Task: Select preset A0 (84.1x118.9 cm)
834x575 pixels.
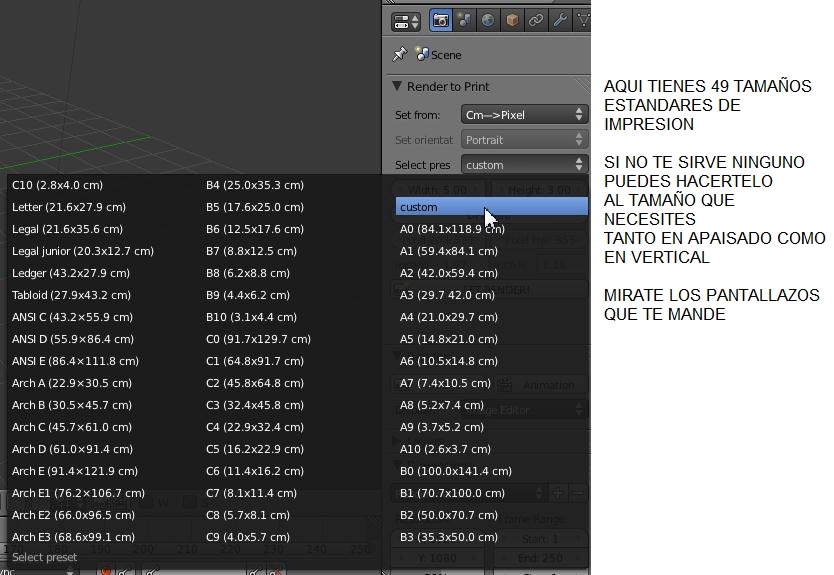Action: (x=452, y=229)
